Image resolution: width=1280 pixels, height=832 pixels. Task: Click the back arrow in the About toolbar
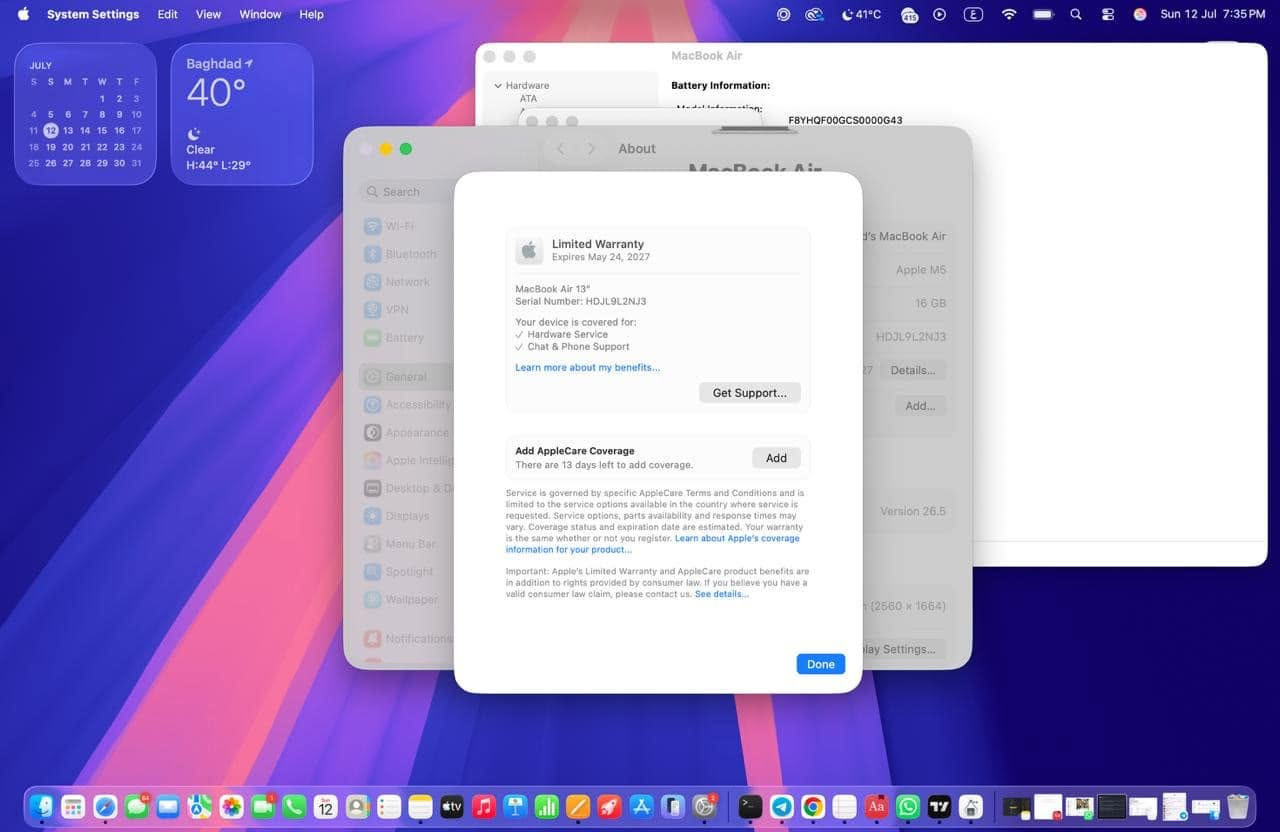pyautogui.click(x=560, y=149)
